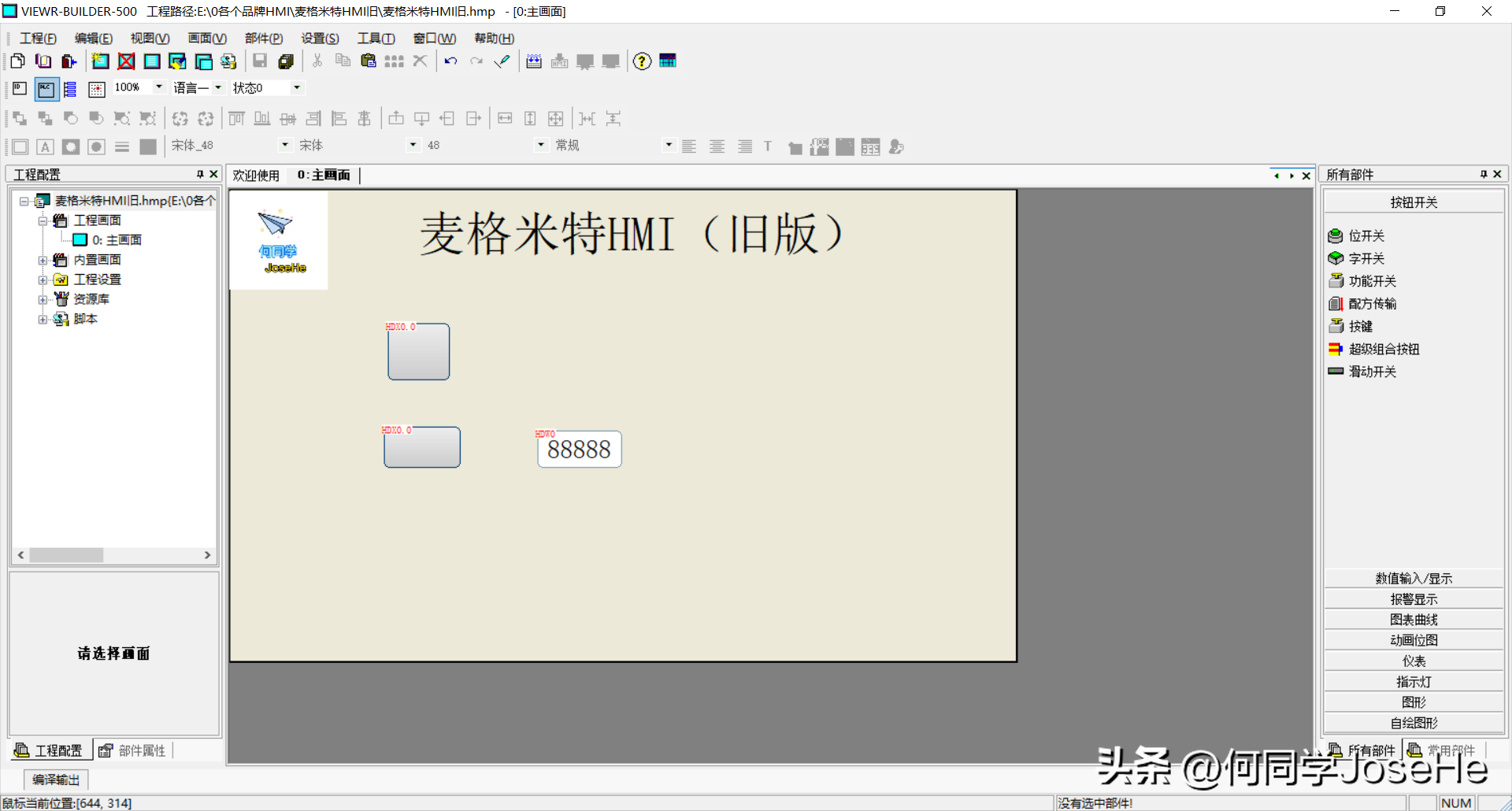Click the paste clipboard icon
Image resolution: width=1512 pixels, height=811 pixels.
pyautogui.click(x=368, y=61)
